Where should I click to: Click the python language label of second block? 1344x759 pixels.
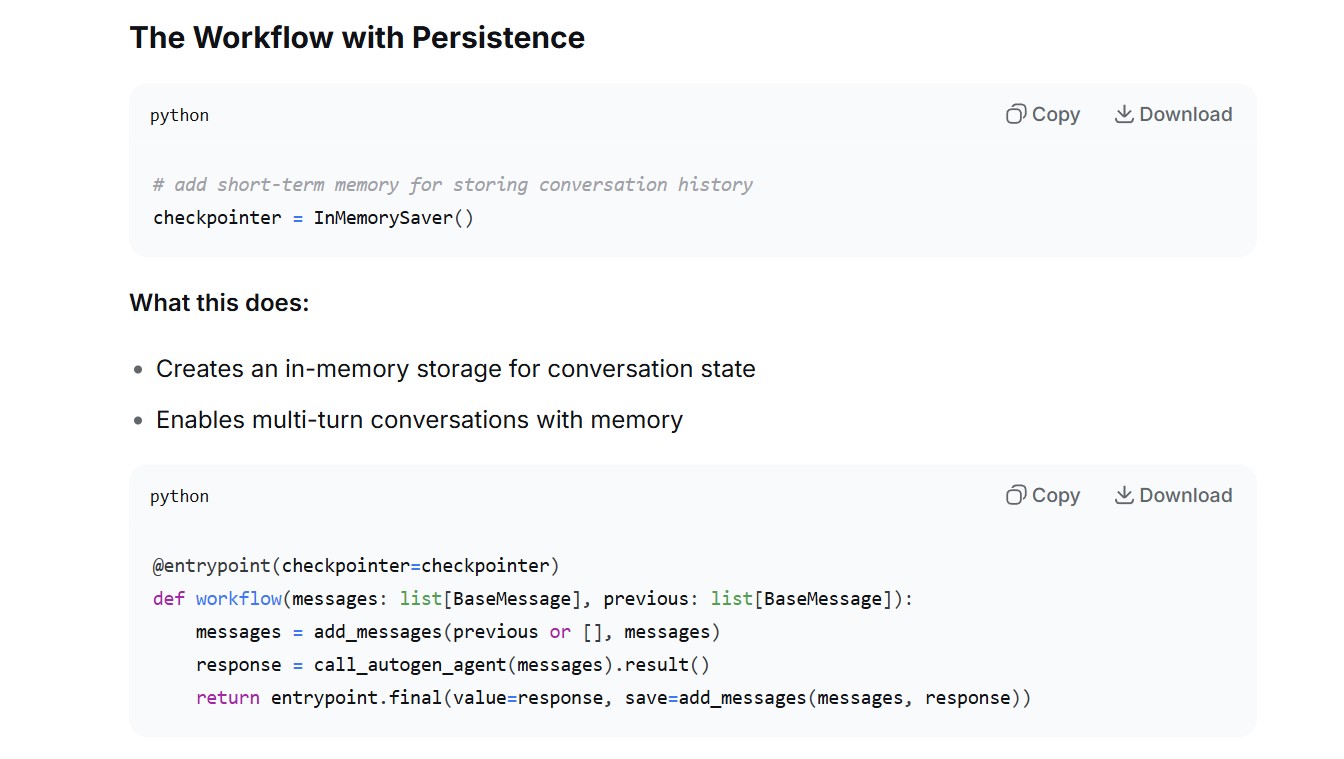coord(179,497)
